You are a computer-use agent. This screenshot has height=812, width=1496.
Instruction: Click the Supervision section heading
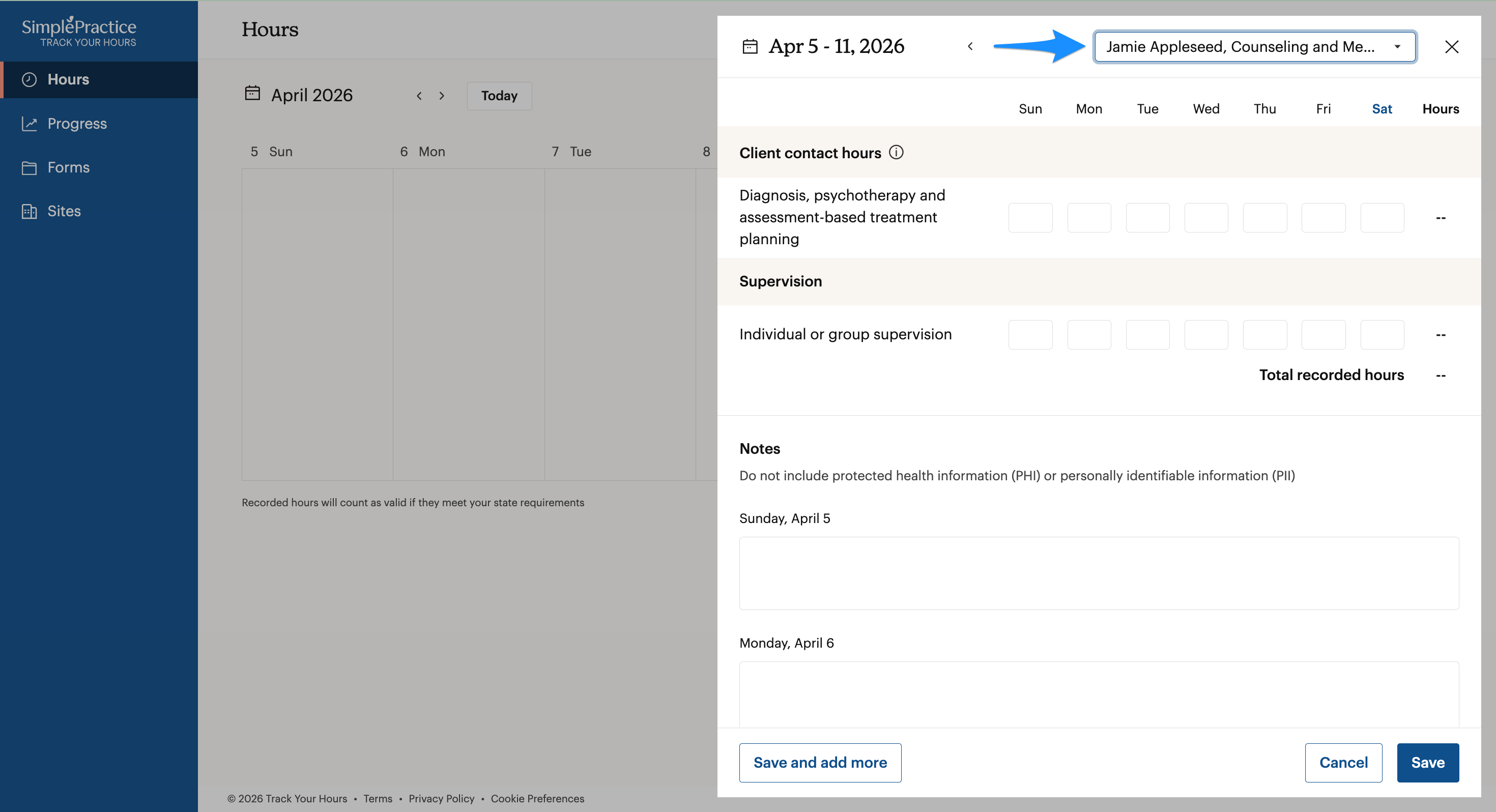click(781, 281)
